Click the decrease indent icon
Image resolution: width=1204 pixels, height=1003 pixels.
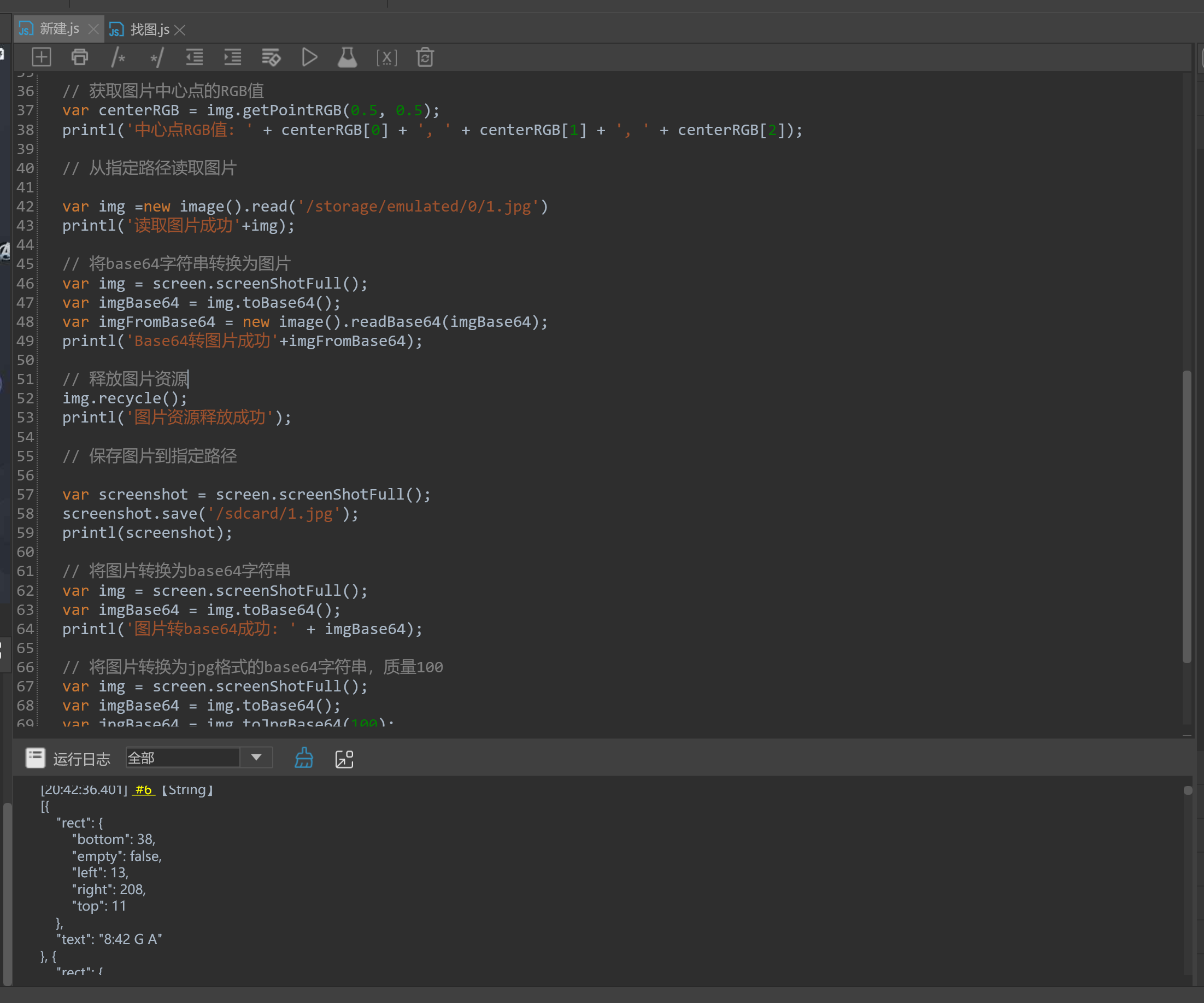(x=195, y=57)
